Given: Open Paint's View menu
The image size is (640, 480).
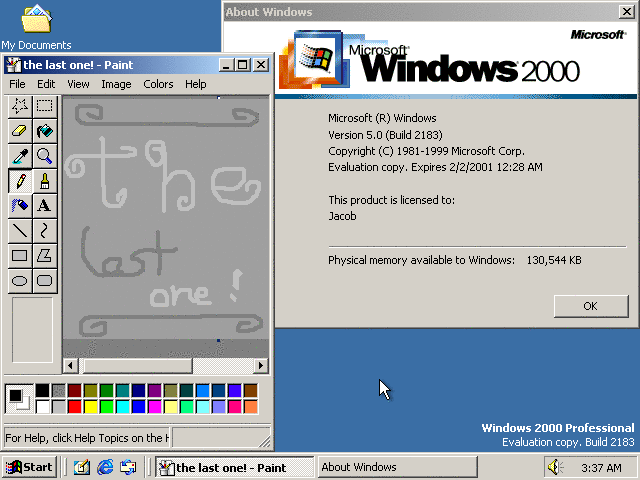Looking at the screenshot, I should point(78,84).
